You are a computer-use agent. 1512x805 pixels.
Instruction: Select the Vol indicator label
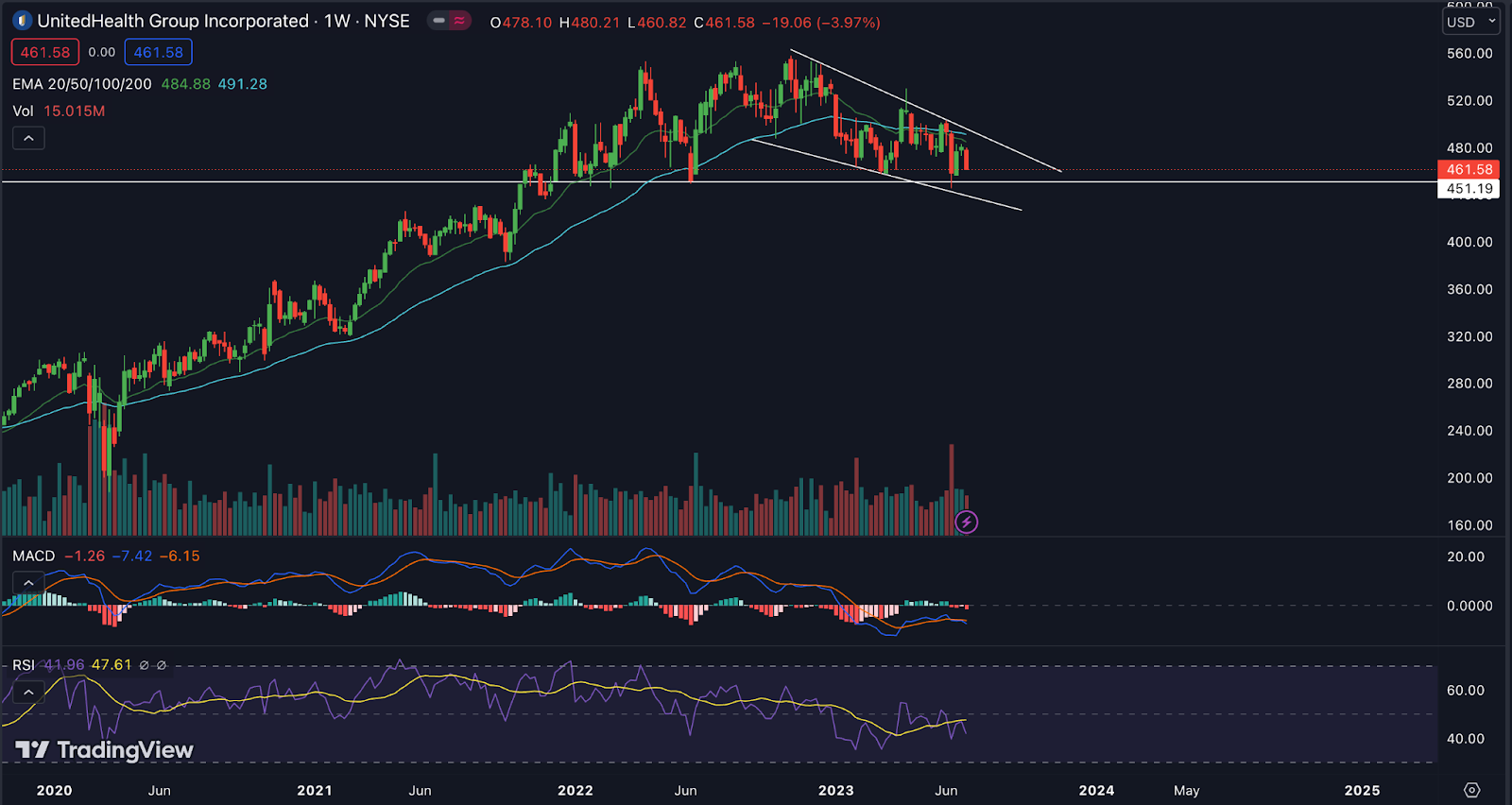[23, 111]
